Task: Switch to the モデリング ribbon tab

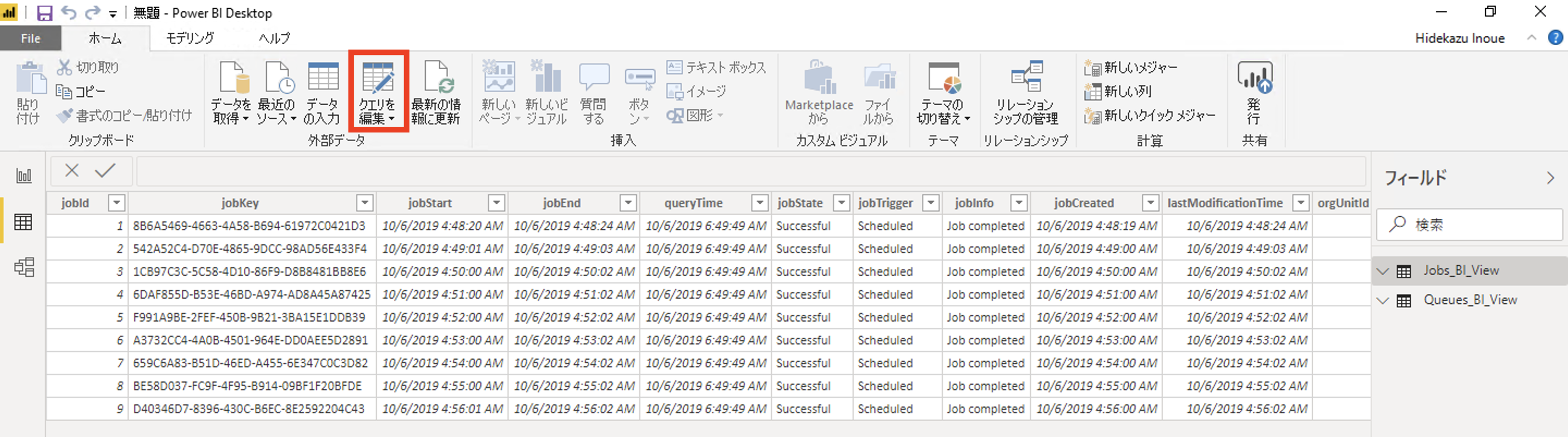Action: click(190, 38)
